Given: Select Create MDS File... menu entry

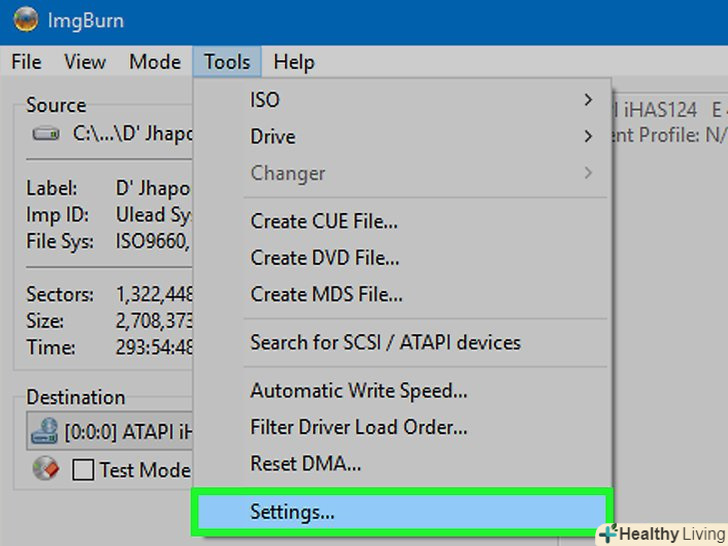Looking at the screenshot, I should coord(402,294).
